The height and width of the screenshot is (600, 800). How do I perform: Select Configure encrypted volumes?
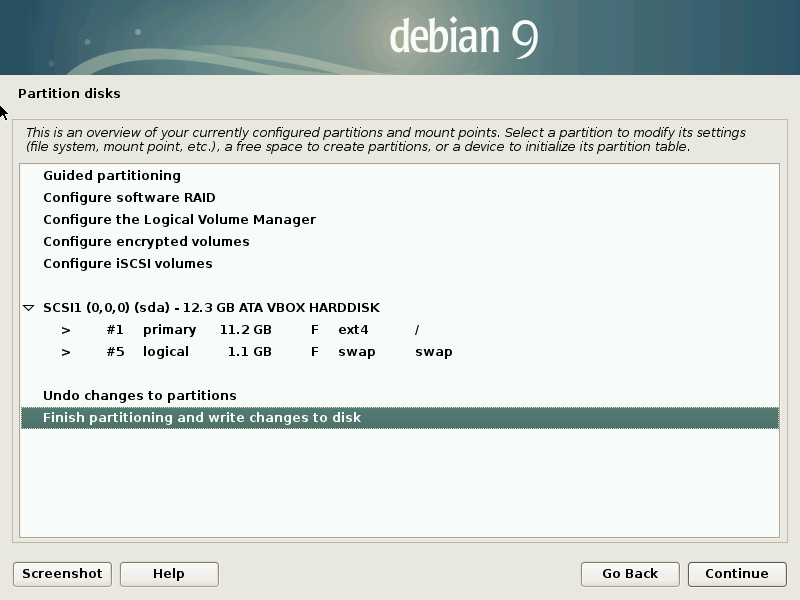[x=147, y=241]
